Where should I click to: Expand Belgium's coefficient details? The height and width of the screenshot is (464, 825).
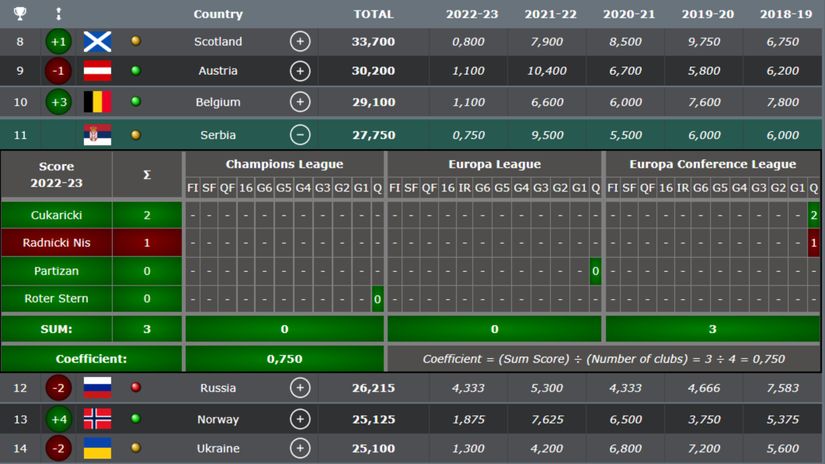[x=300, y=102]
